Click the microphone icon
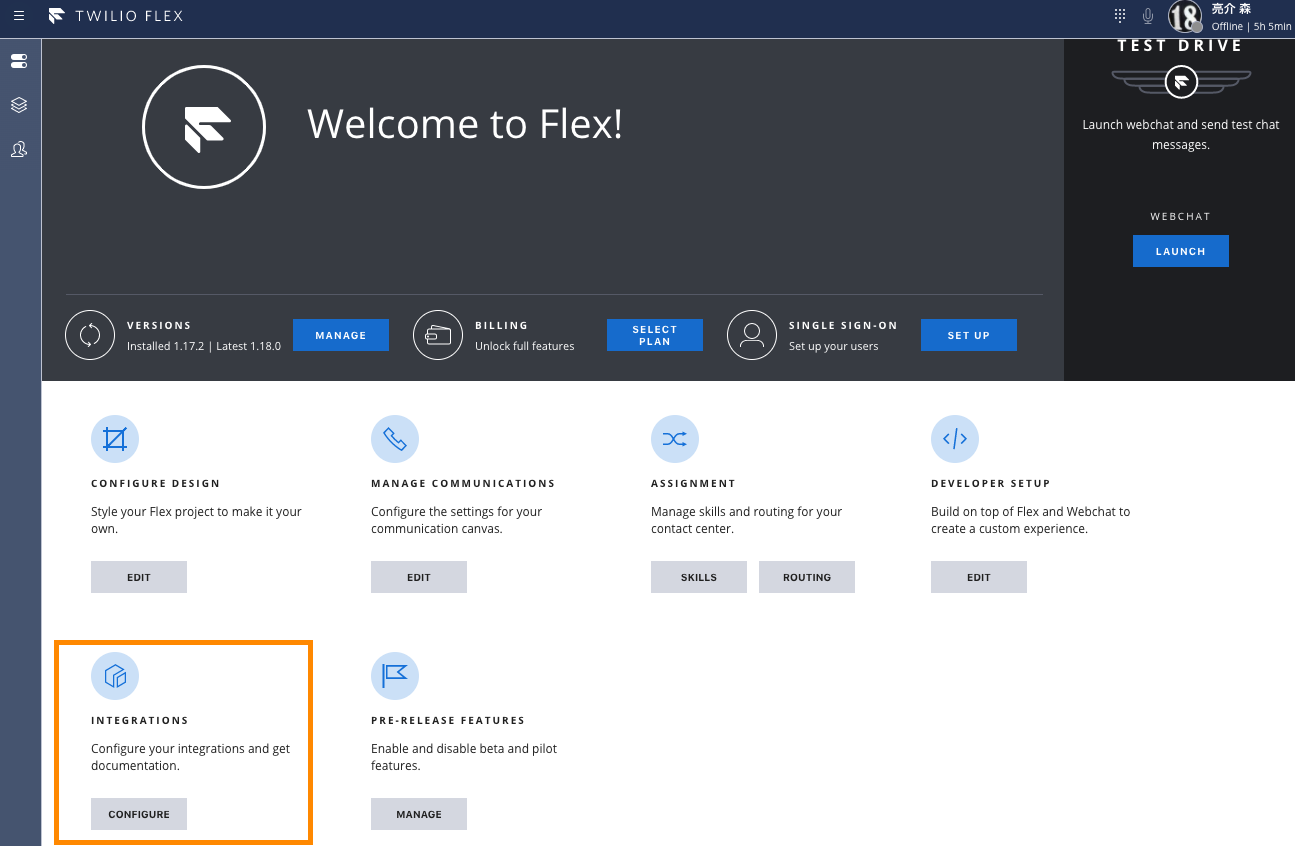This screenshot has width=1295, height=846. pos(1147,15)
